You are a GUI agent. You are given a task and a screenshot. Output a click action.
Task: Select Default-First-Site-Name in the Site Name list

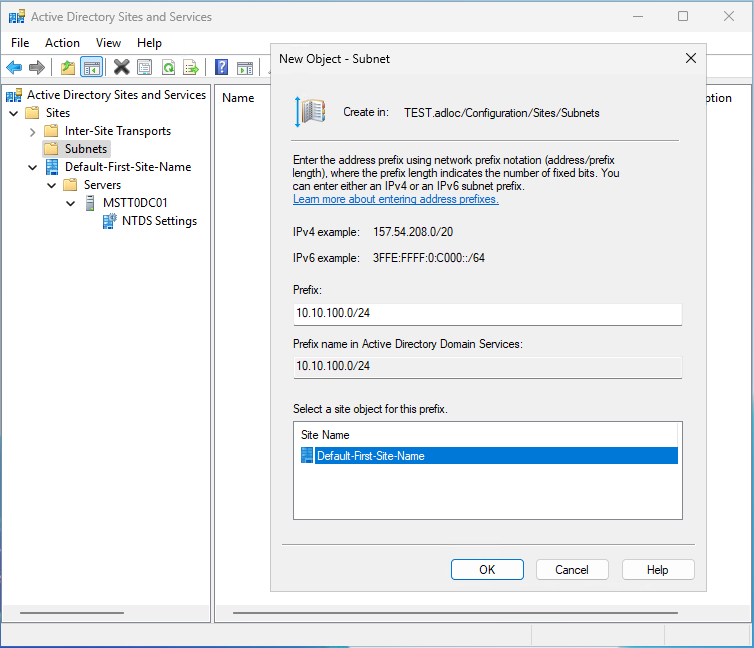pos(370,456)
